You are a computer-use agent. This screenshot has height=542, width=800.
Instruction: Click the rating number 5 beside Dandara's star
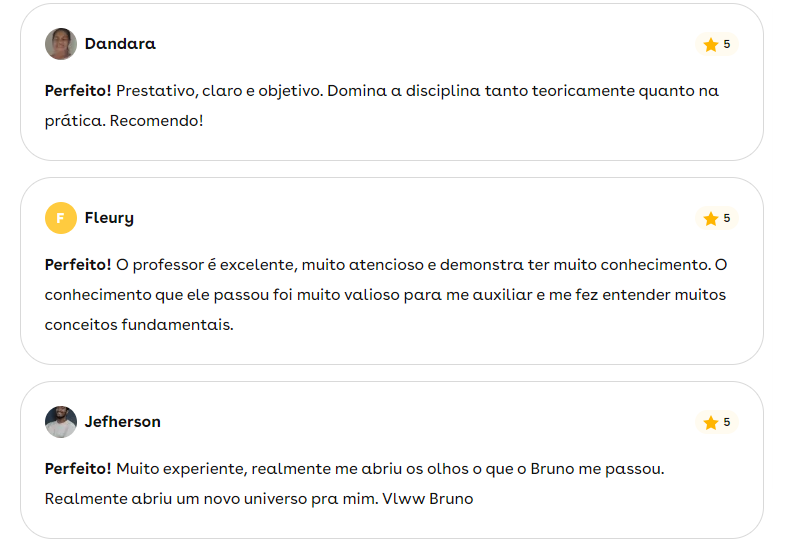tap(727, 45)
